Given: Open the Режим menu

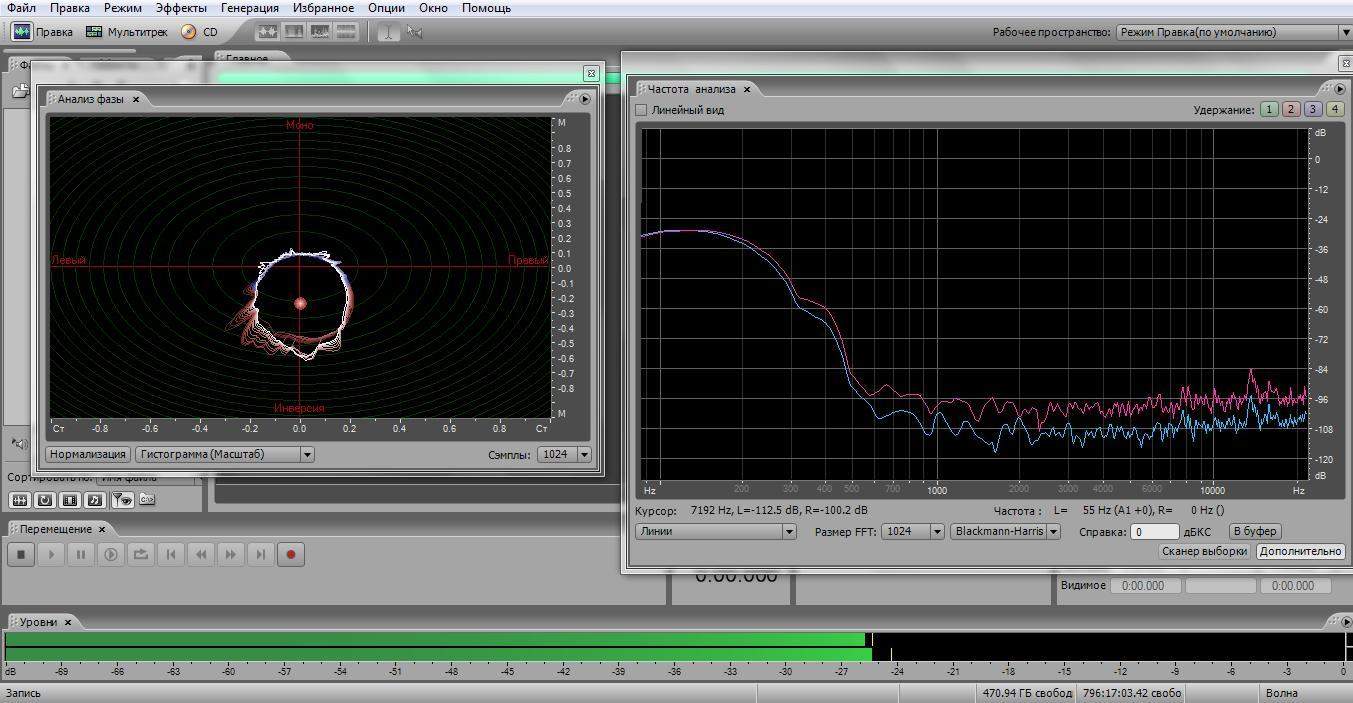Looking at the screenshot, I should point(123,8).
